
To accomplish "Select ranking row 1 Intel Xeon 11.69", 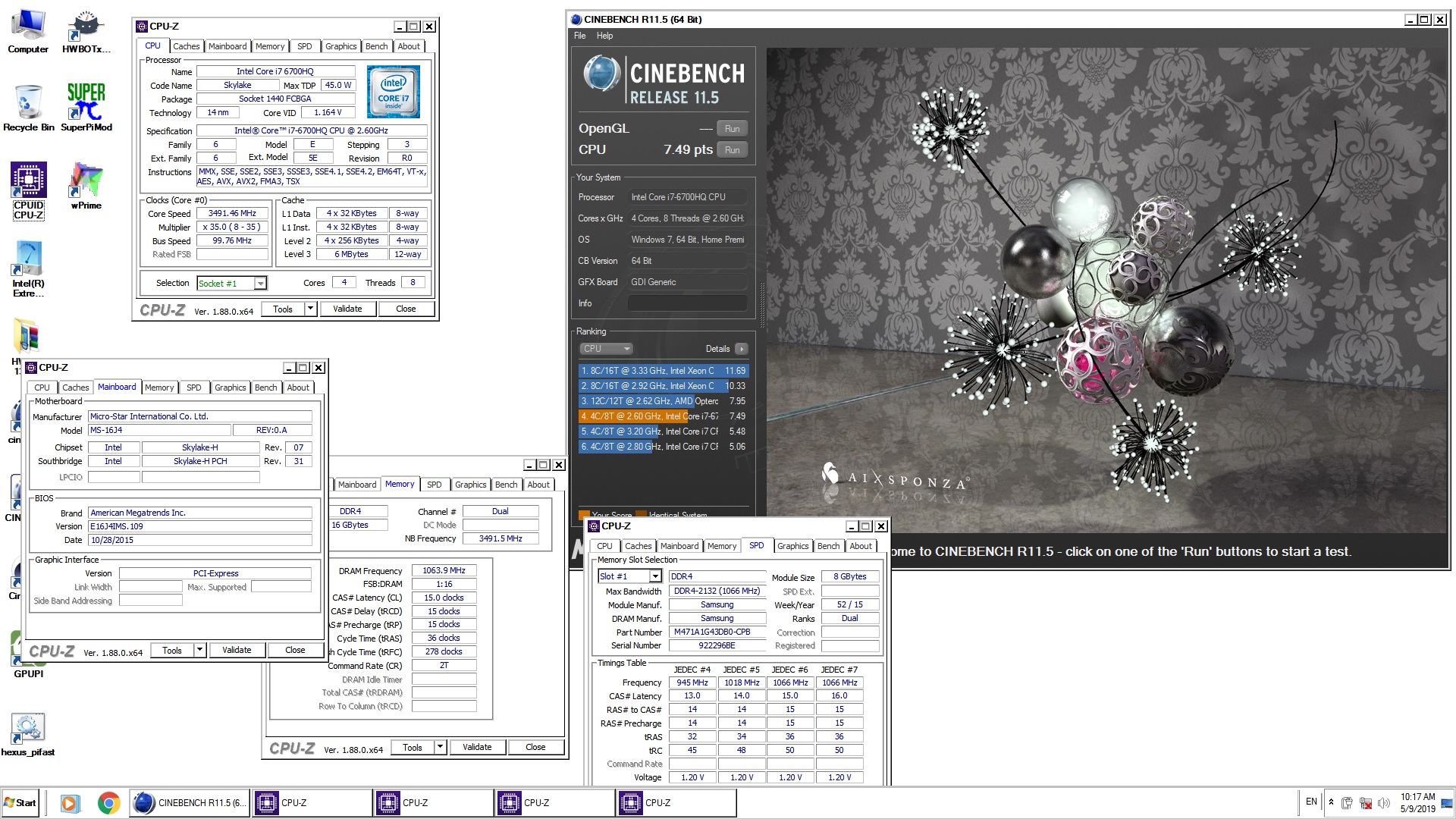I will tap(664, 371).
